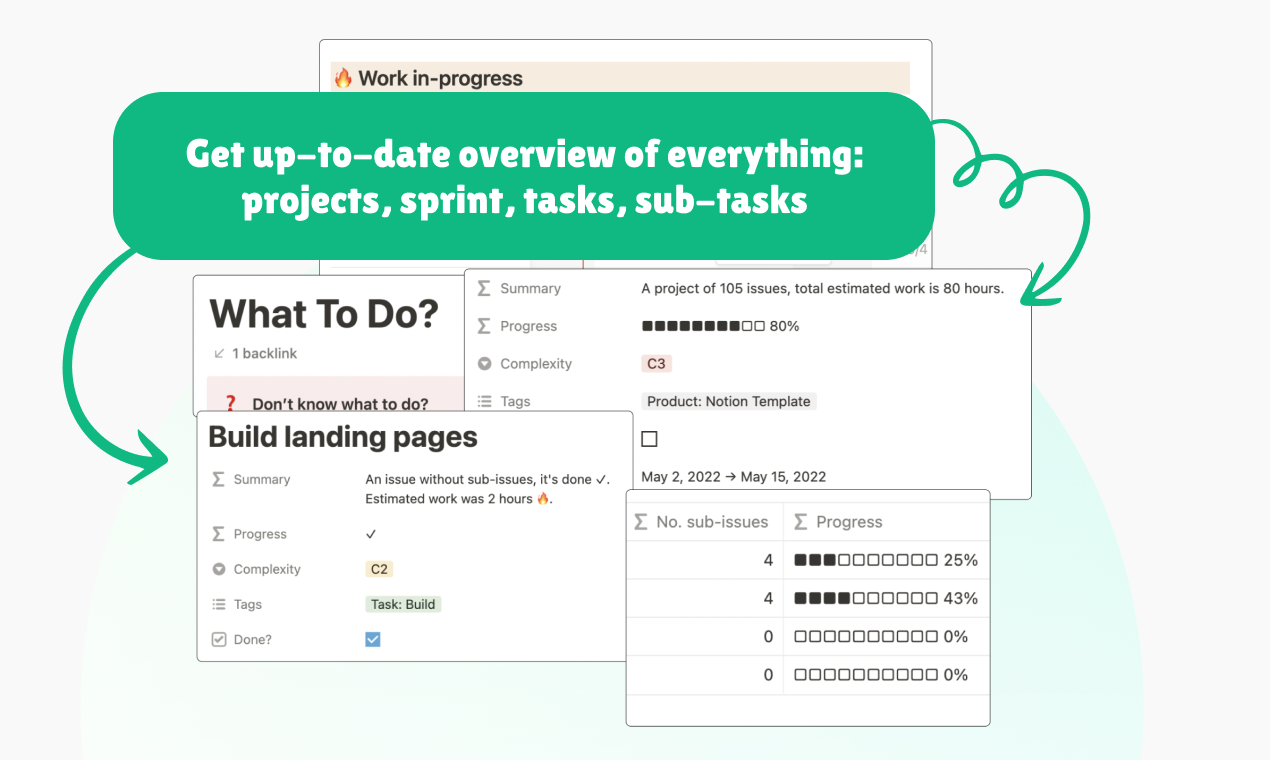This screenshot has width=1270, height=760.
Task: Click the Tags label in the project card
Action: click(515, 402)
